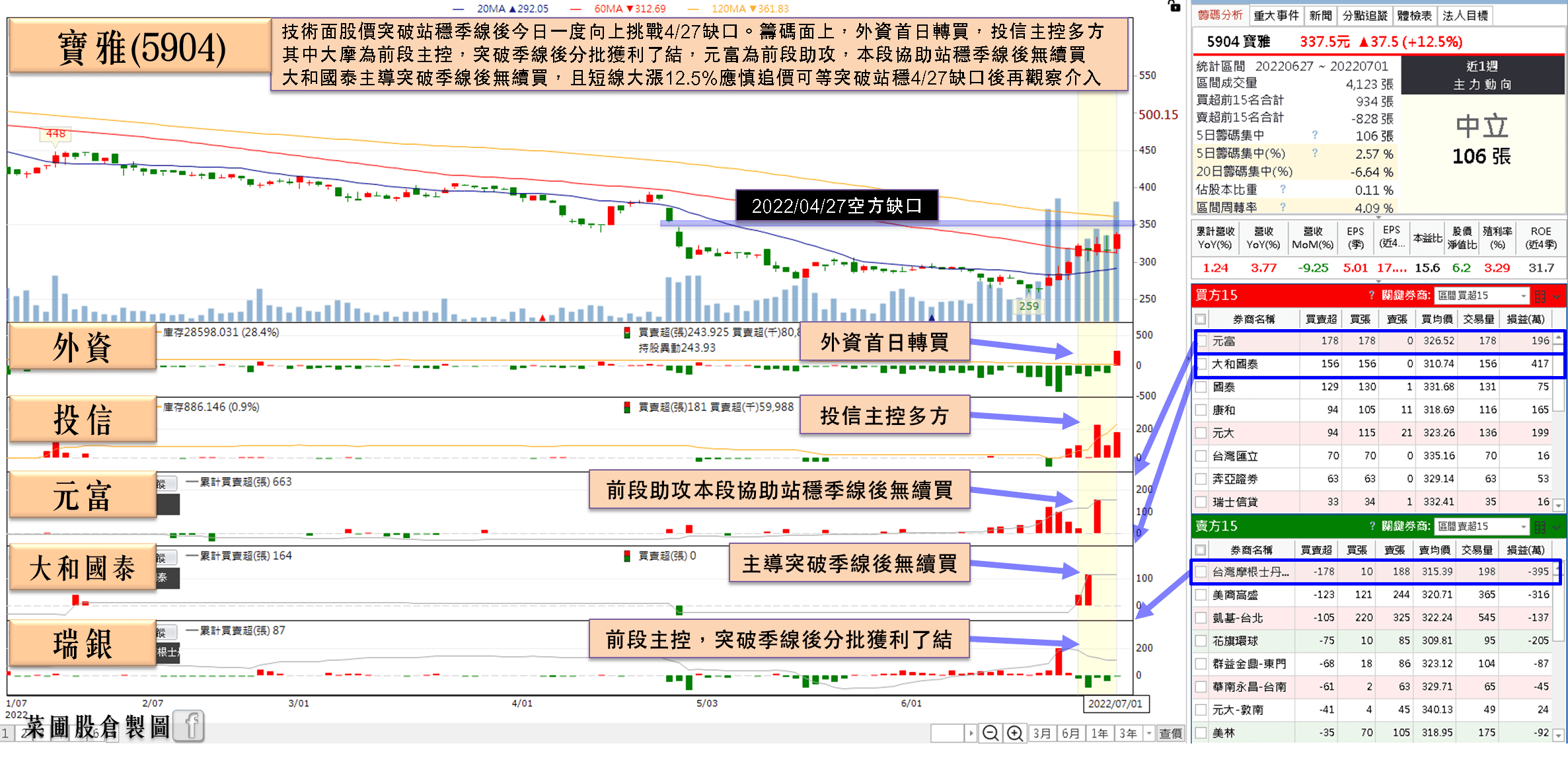Image resolution: width=1568 pixels, height=762 pixels.
Task: Zoom out the price chart
Action: click(990, 733)
